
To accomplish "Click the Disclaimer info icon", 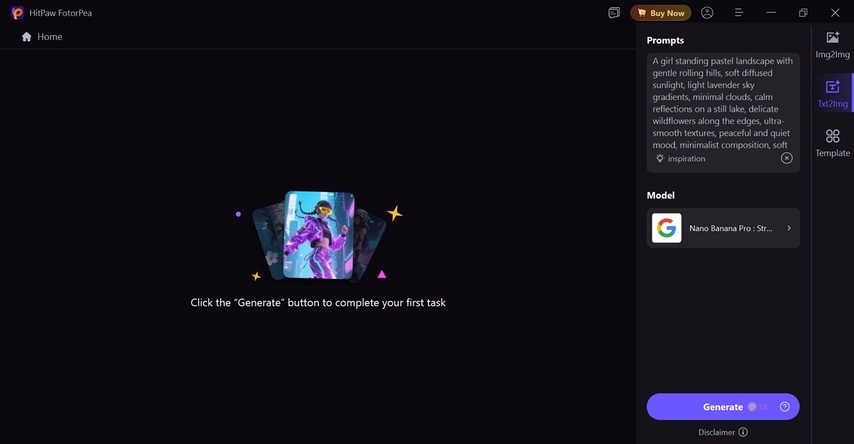I will 743,432.
